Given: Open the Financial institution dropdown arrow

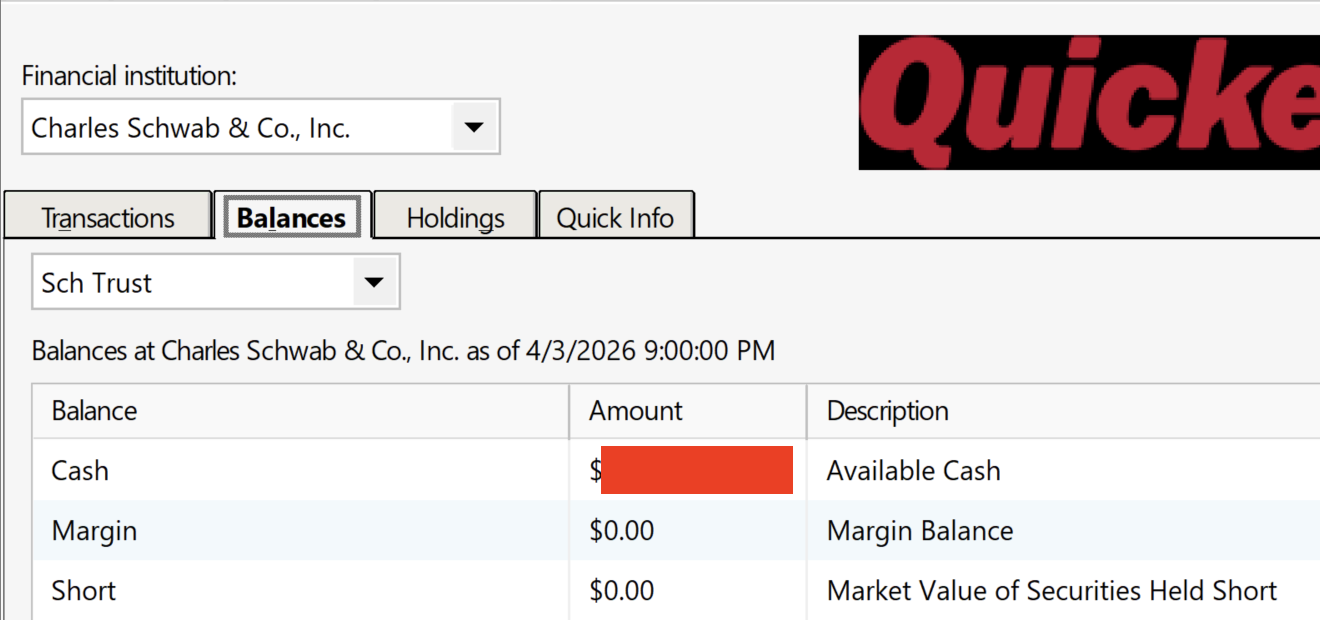Looking at the screenshot, I should coord(475,127).
